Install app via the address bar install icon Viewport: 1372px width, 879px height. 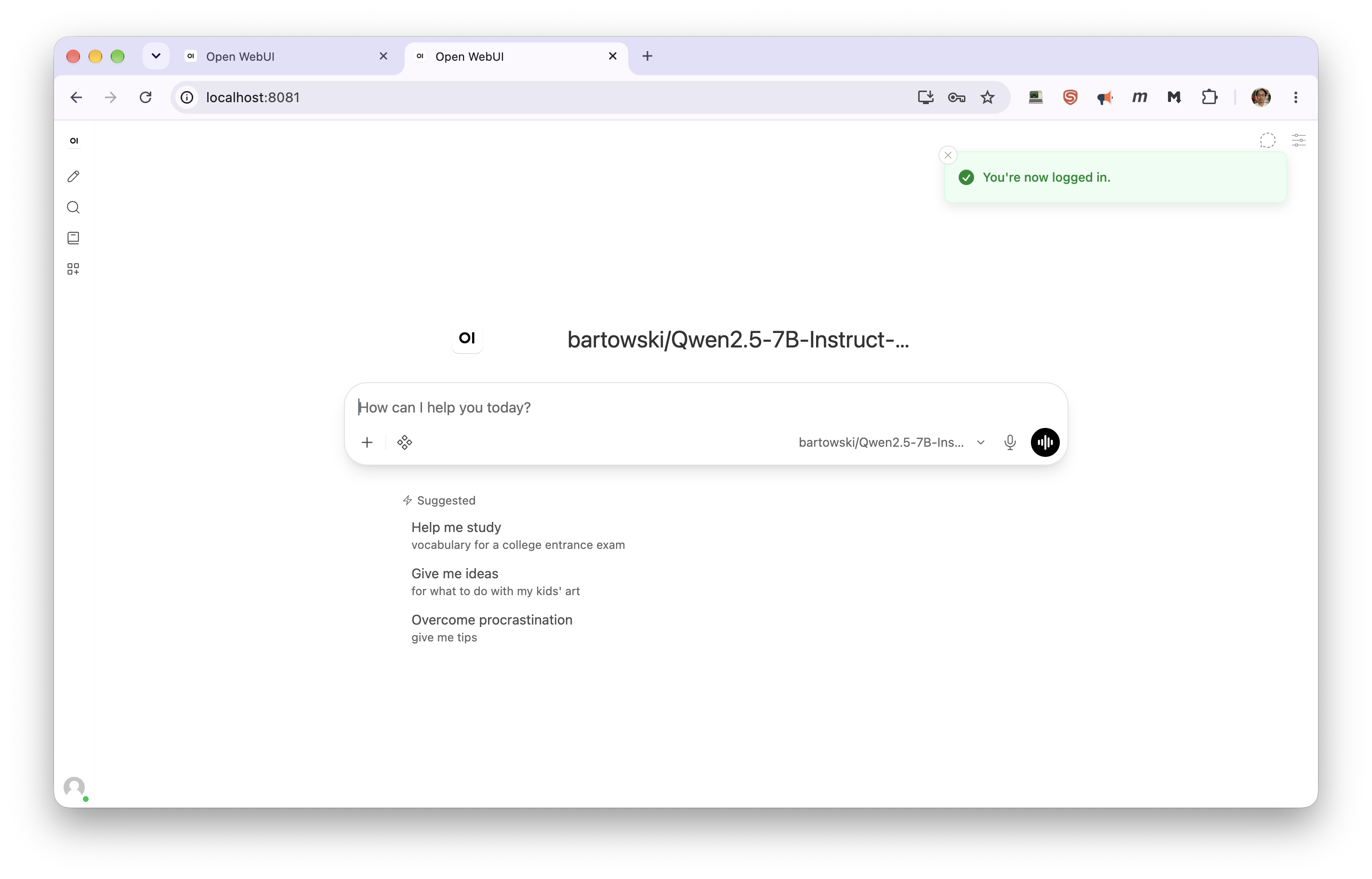point(925,98)
